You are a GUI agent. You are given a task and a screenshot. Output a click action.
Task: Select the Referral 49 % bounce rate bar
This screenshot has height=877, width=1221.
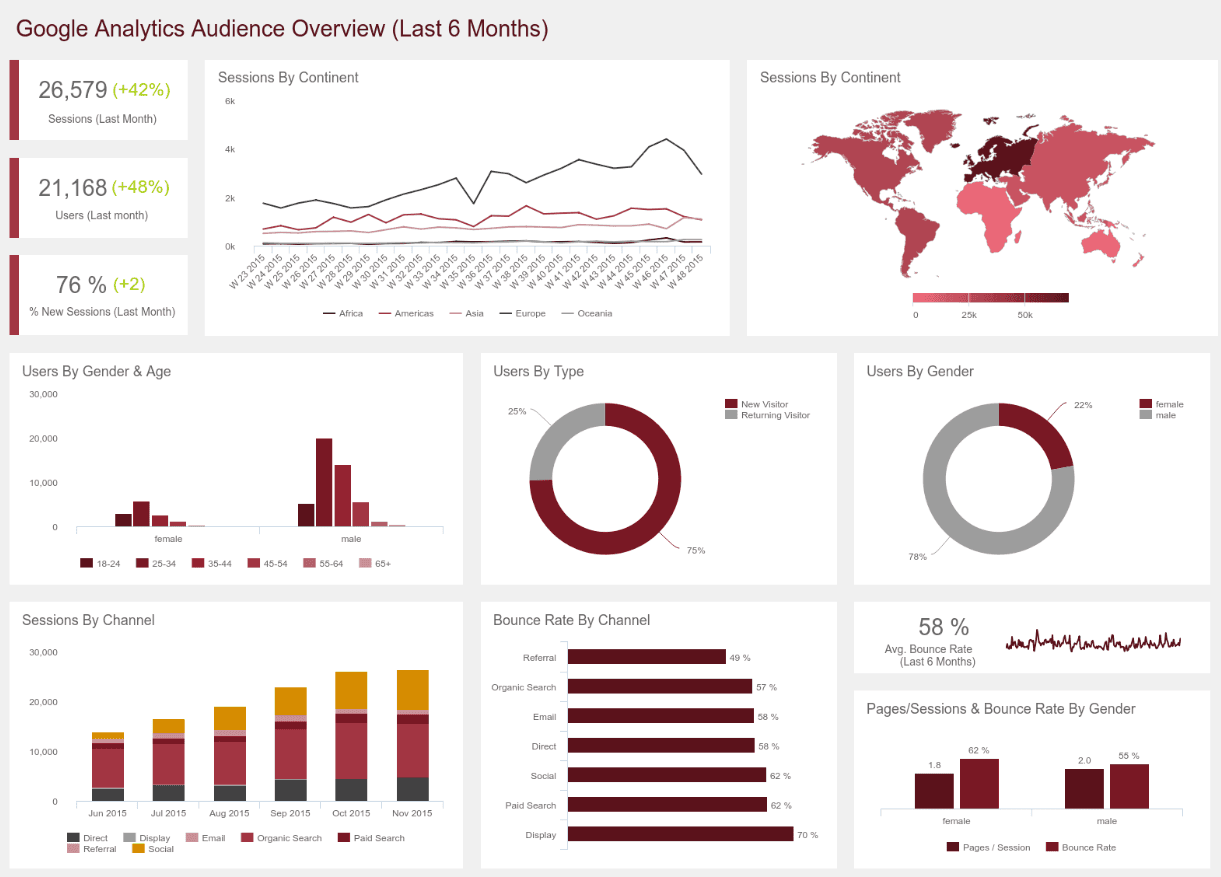click(x=647, y=657)
